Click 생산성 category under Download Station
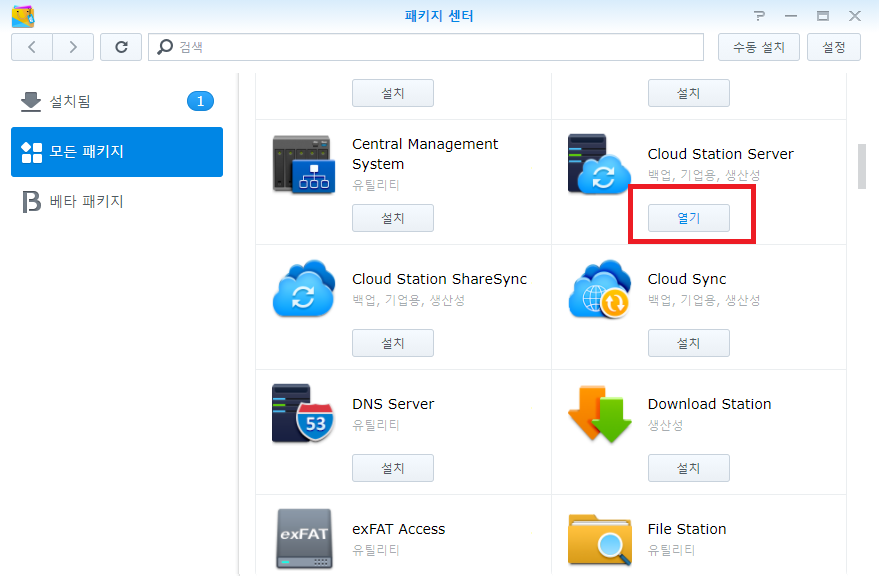 point(665,426)
